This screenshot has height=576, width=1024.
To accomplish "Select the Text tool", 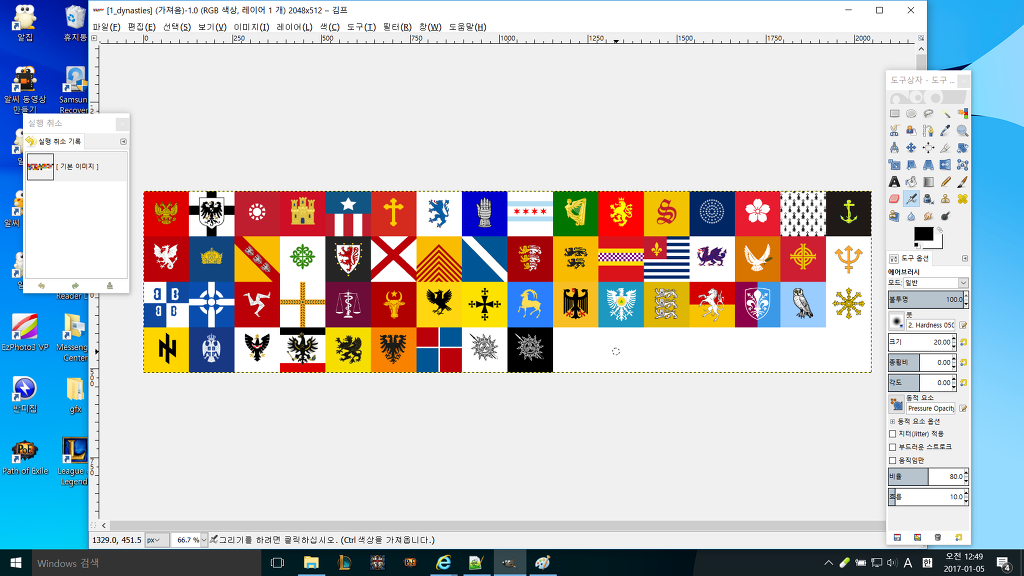I will 895,182.
